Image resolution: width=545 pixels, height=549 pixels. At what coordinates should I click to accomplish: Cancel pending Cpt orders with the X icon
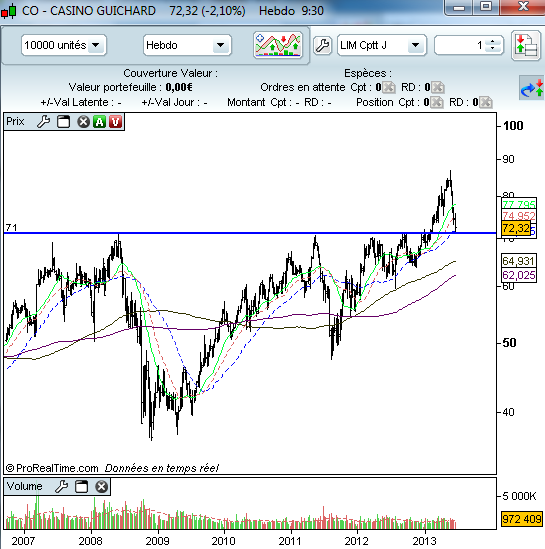click(x=389, y=87)
